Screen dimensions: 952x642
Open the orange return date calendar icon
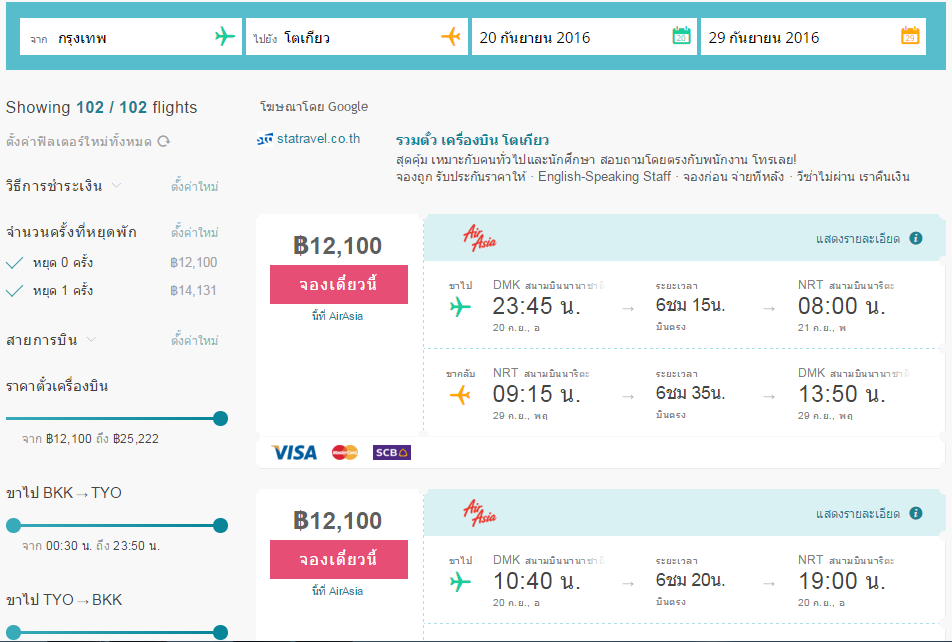pos(910,36)
